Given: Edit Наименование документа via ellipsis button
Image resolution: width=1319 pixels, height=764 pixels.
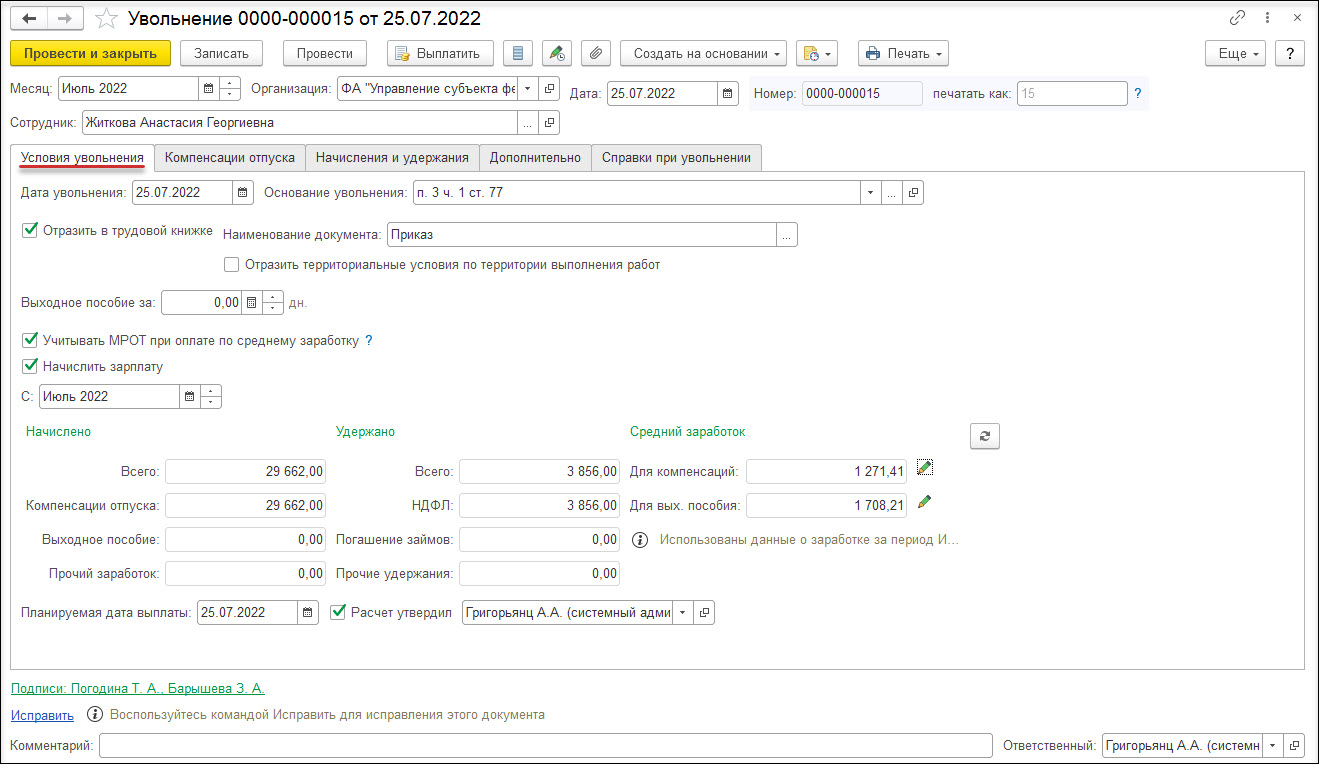Looking at the screenshot, I should [x=787, y=234].
